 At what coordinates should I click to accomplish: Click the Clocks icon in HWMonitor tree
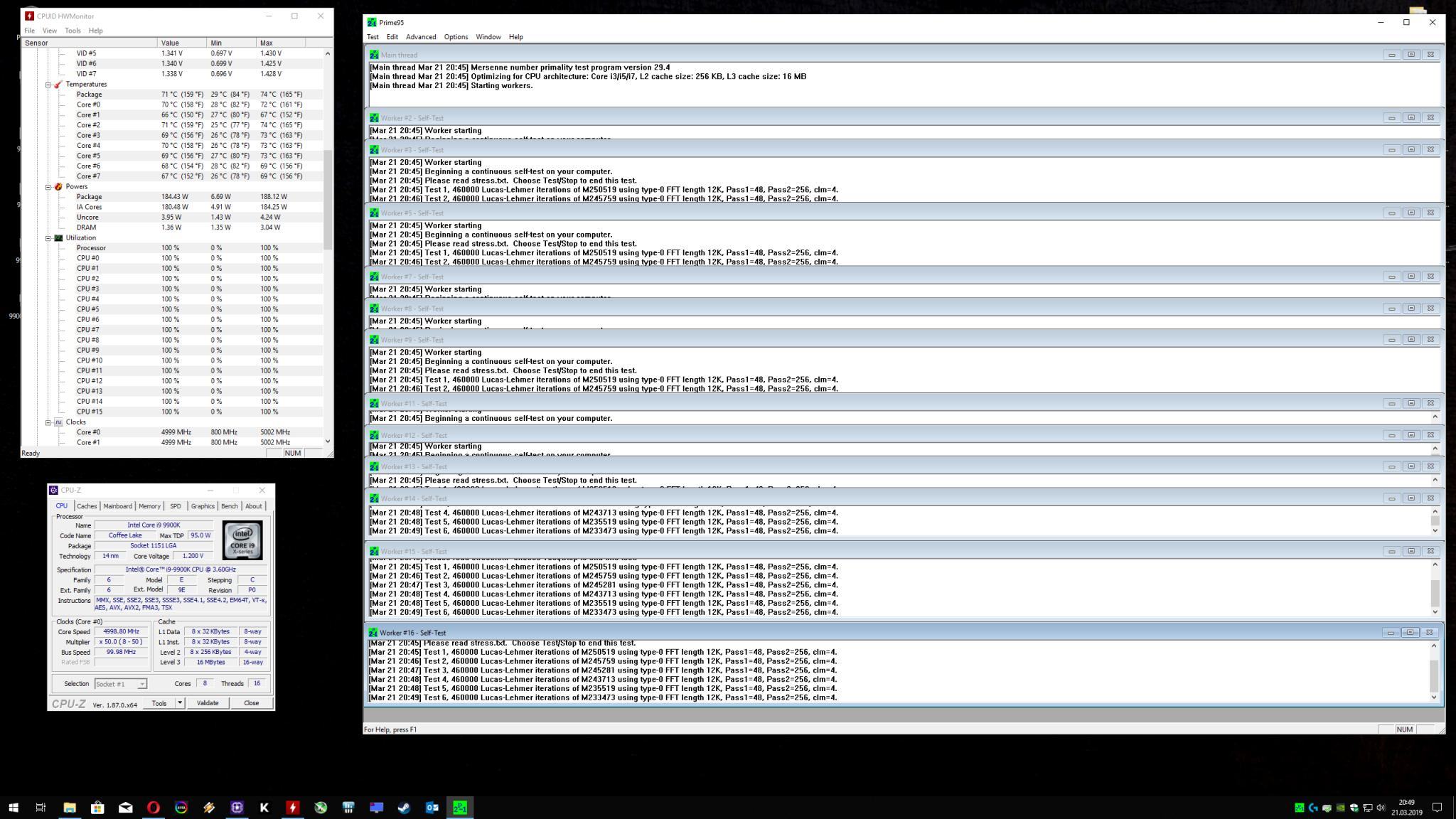[x=58, y=422]
